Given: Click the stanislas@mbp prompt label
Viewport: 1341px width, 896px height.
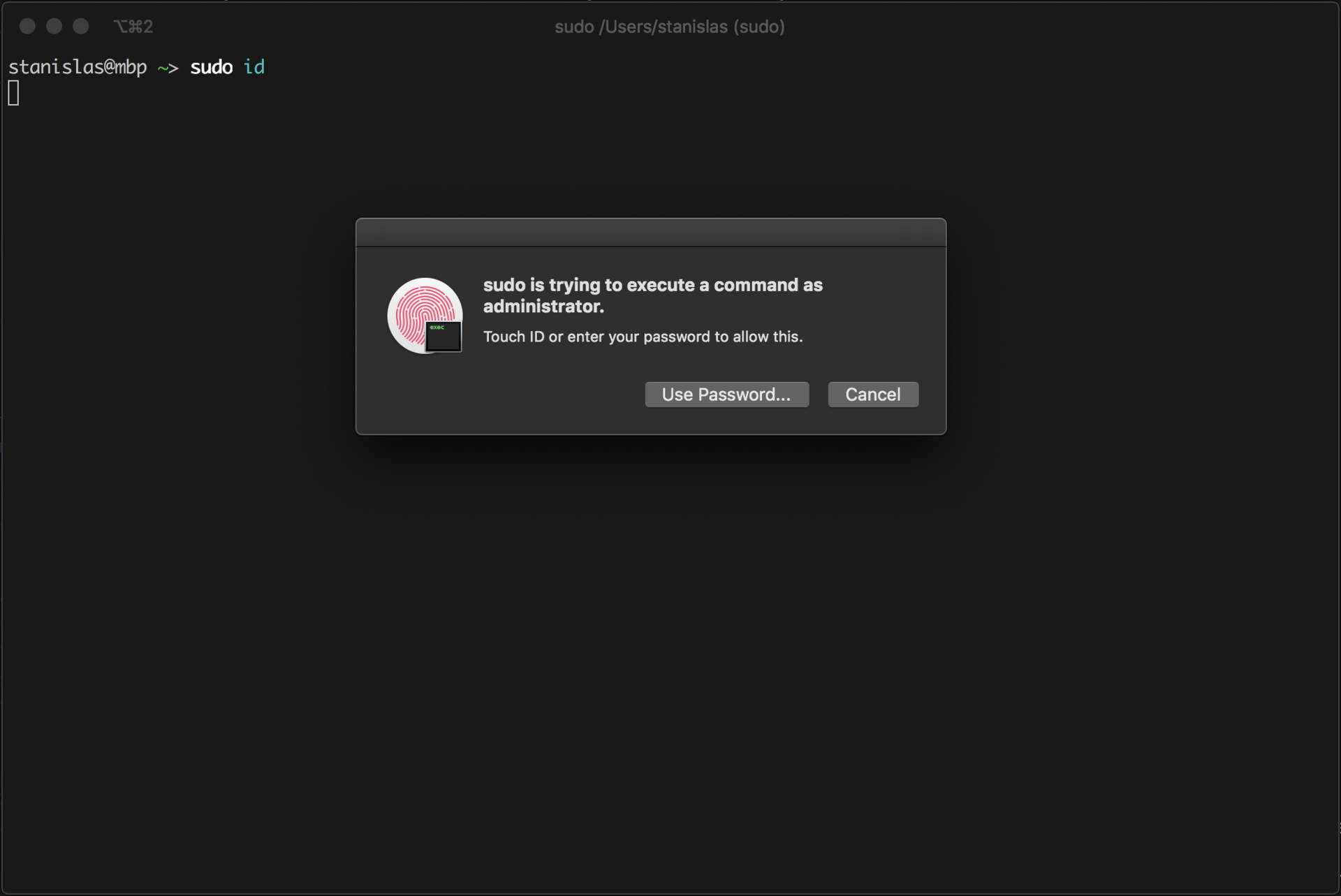Looking at the screenshot, I should point(78,67).
